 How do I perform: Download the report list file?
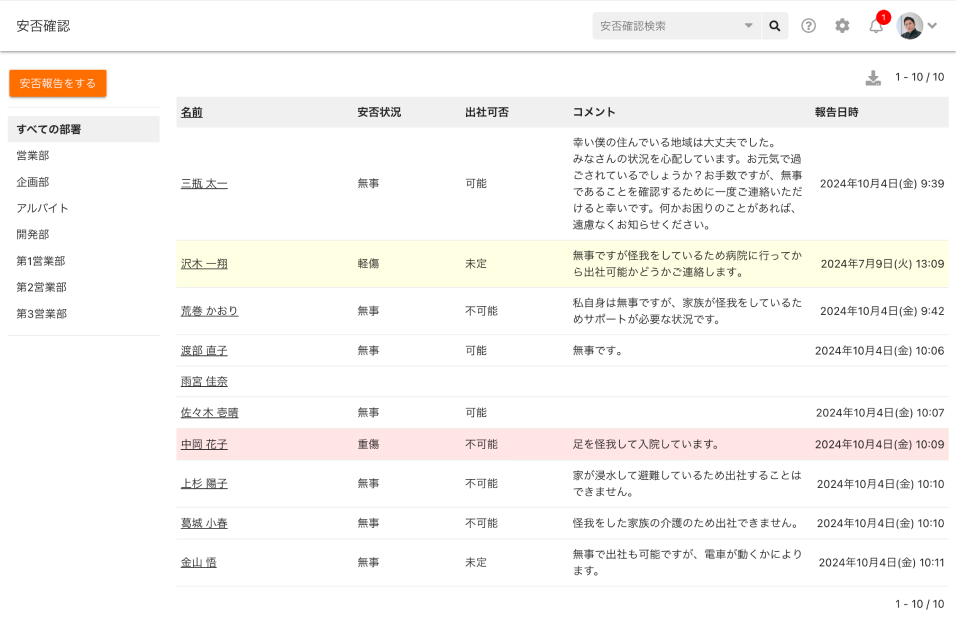click(x=873, y=77)
